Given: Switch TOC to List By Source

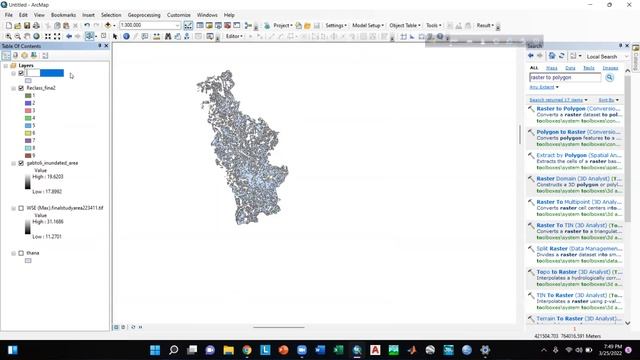Looking at the screenshot, I should tap(16, 56).
